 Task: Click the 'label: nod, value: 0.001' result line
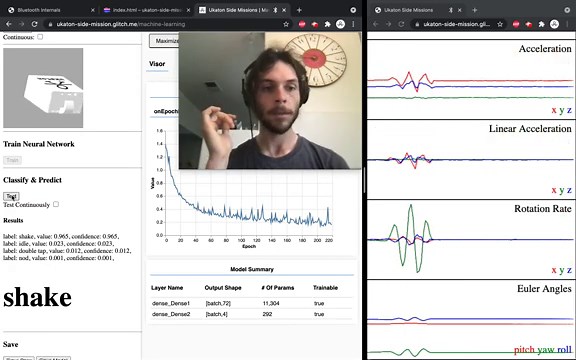click(59, 258)
